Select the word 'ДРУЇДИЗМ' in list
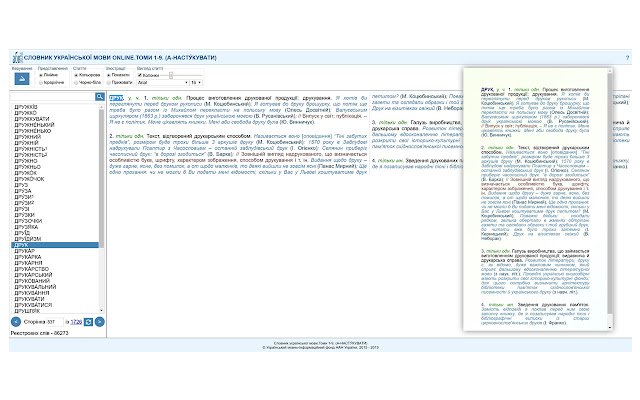The height and width of the screenshot is (400, 640). point(27,239)
